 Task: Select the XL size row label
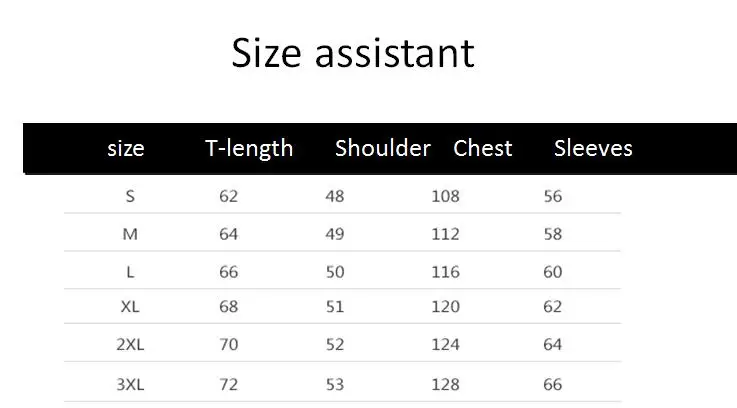(130, 306)
